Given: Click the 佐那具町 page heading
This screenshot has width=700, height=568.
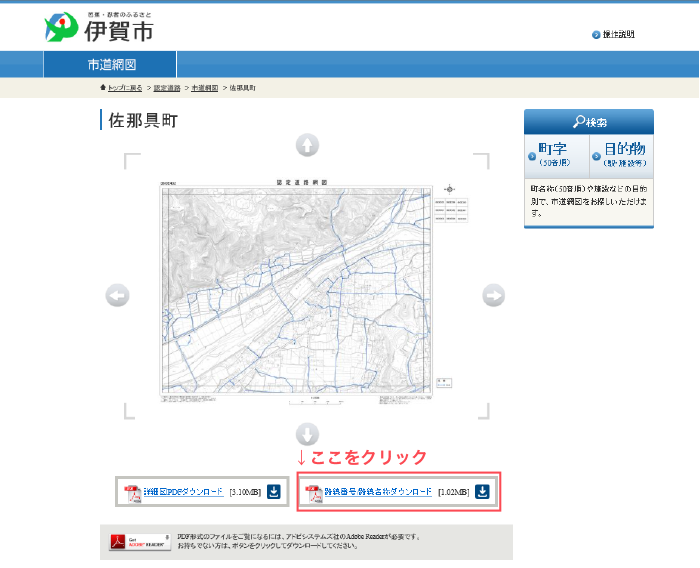Looking at the screenshot, I should tap(143, 121).
